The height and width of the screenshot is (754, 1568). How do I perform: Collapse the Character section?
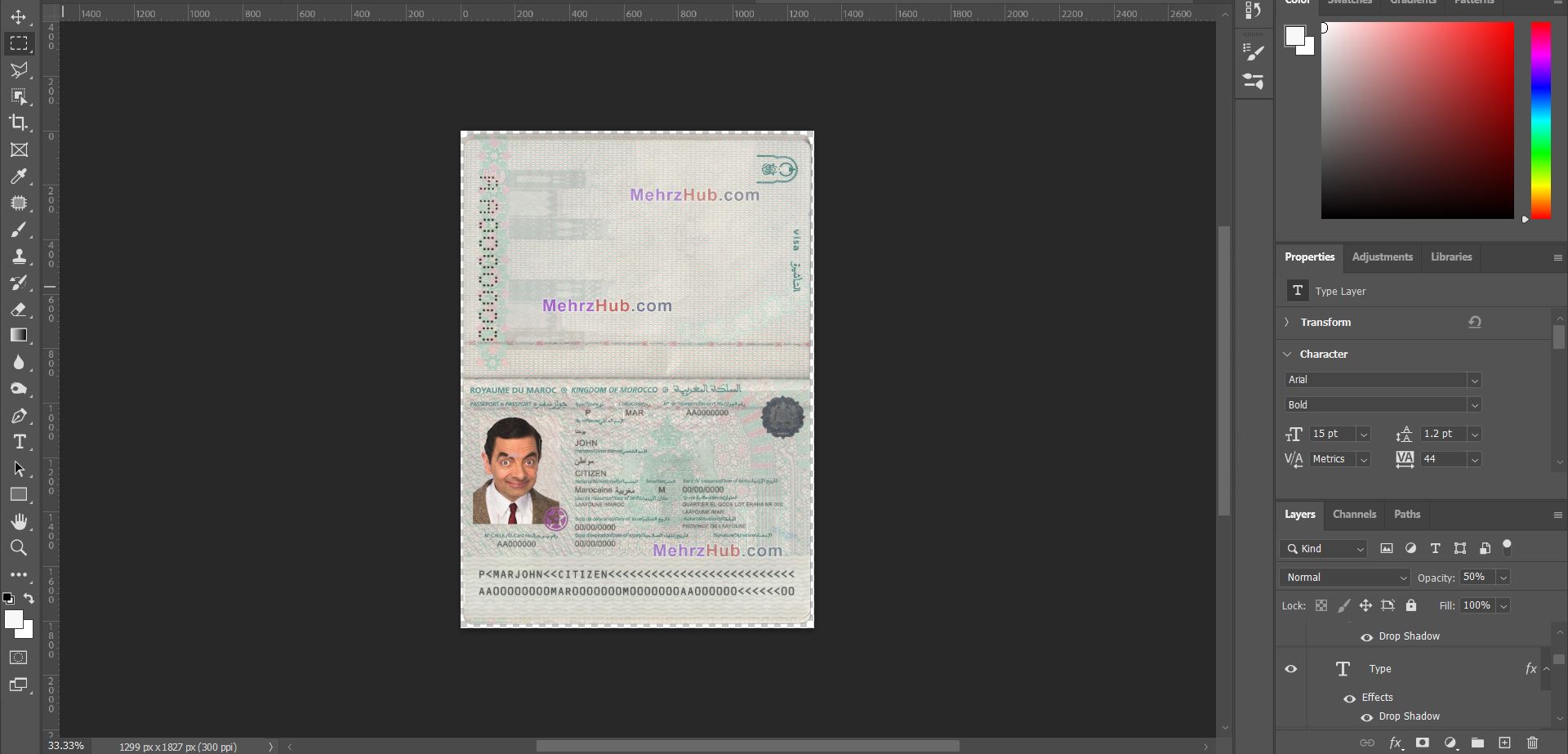pyautogui.click(x=1287, y=354)
